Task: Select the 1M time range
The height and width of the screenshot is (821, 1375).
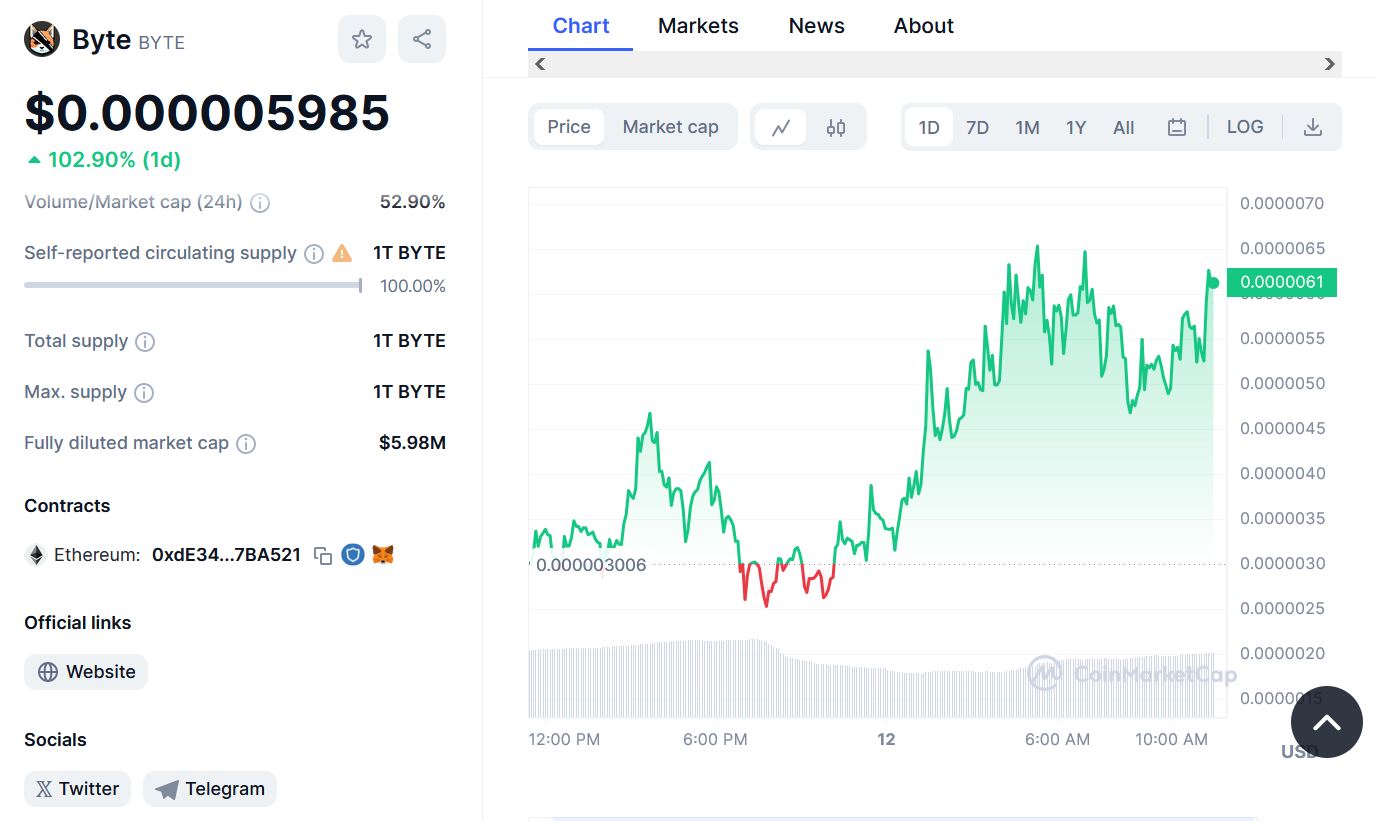Action: click(1027, 127)
